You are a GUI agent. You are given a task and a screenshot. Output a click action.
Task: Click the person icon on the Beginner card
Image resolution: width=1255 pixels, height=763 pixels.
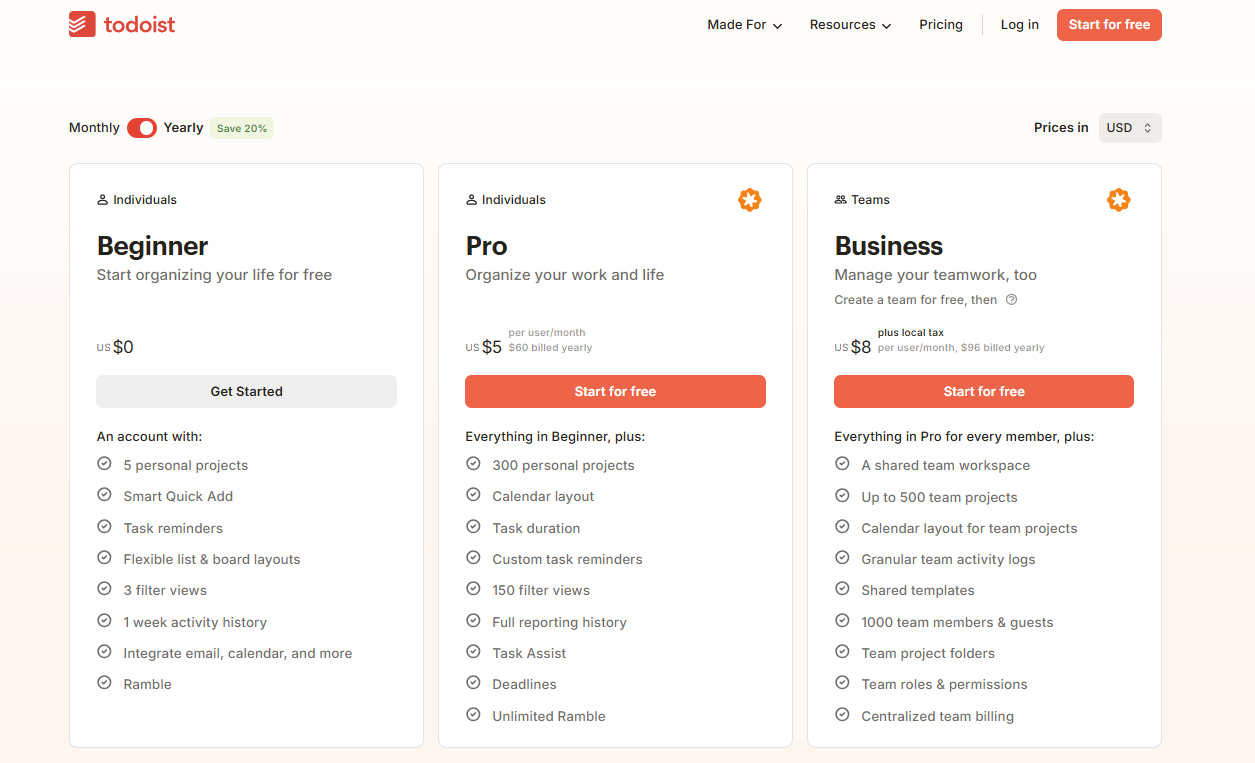(x=102, y=200)
